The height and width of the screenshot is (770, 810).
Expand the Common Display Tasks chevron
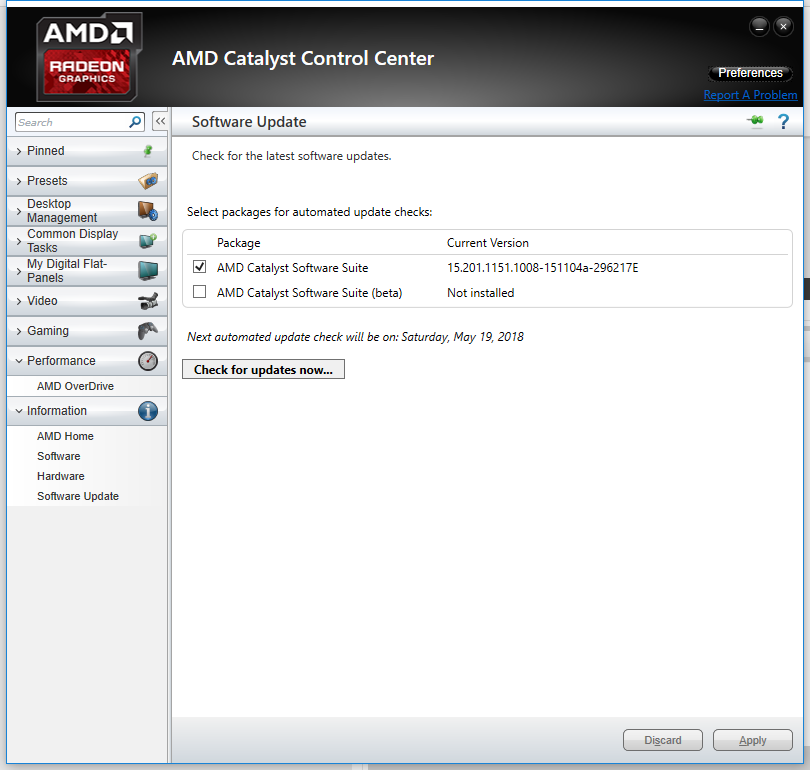(x=19, y=241)
